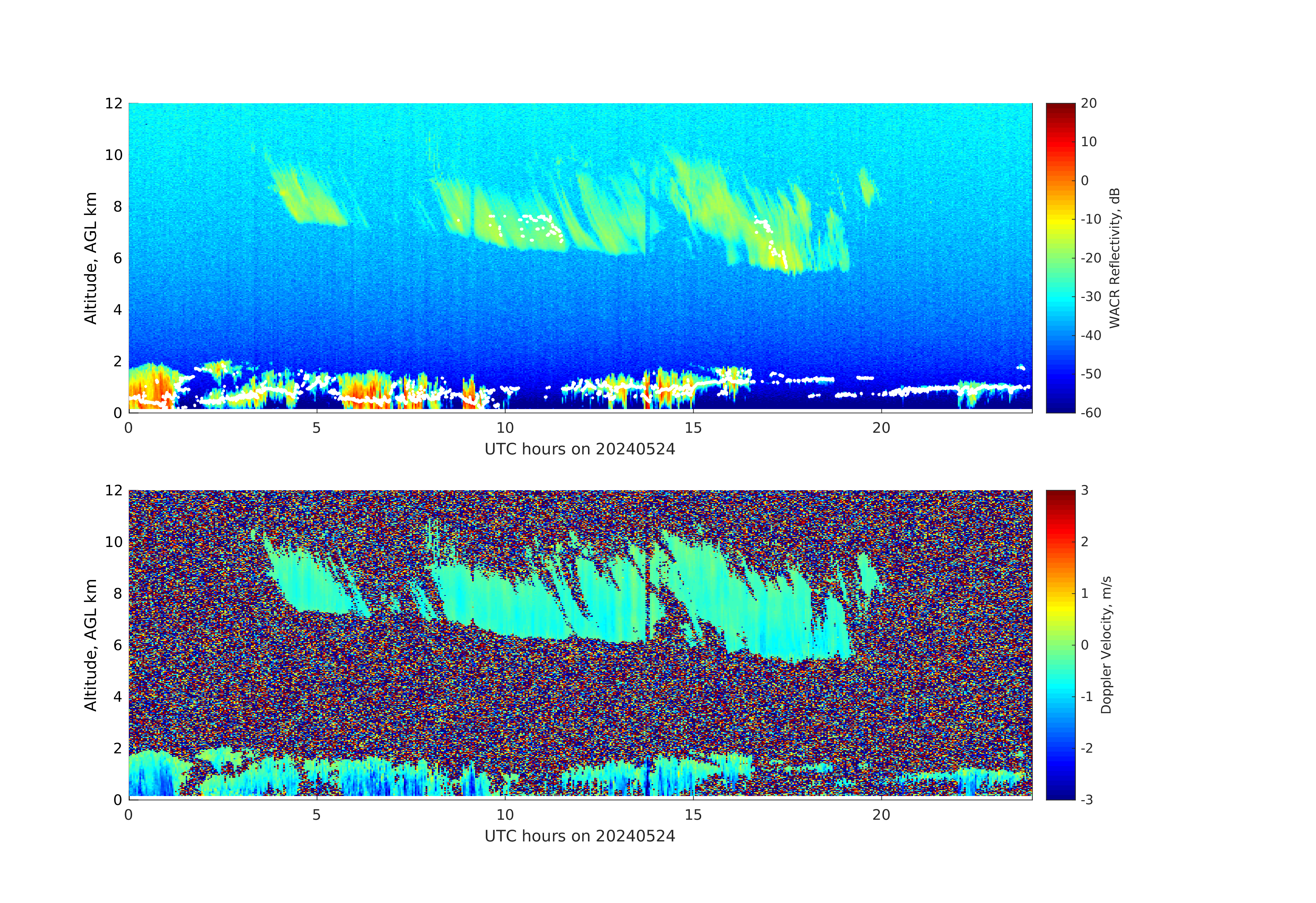
Task: Click the WACR Reflectivity colorbar
Action: 1060,258
